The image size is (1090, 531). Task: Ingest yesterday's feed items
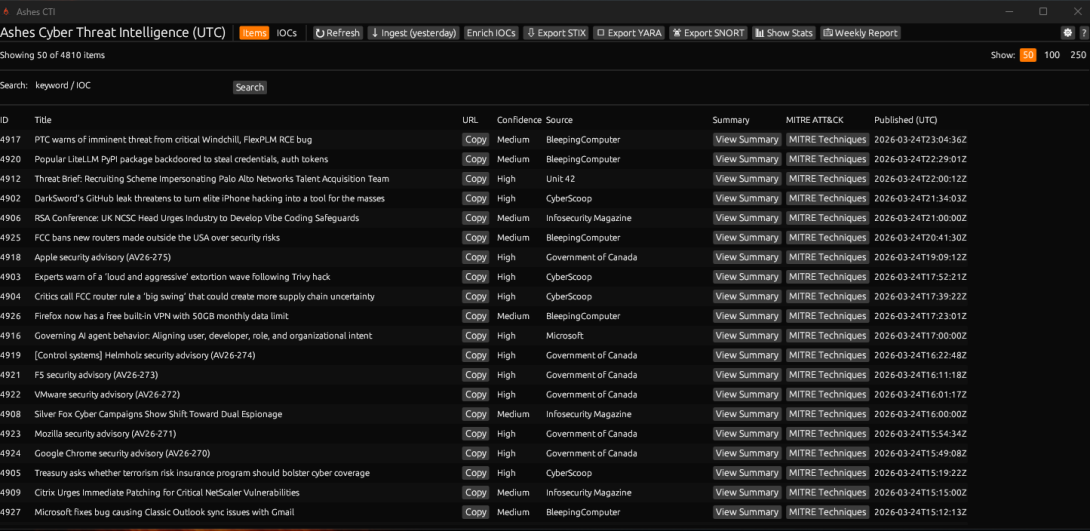point(414,33)
